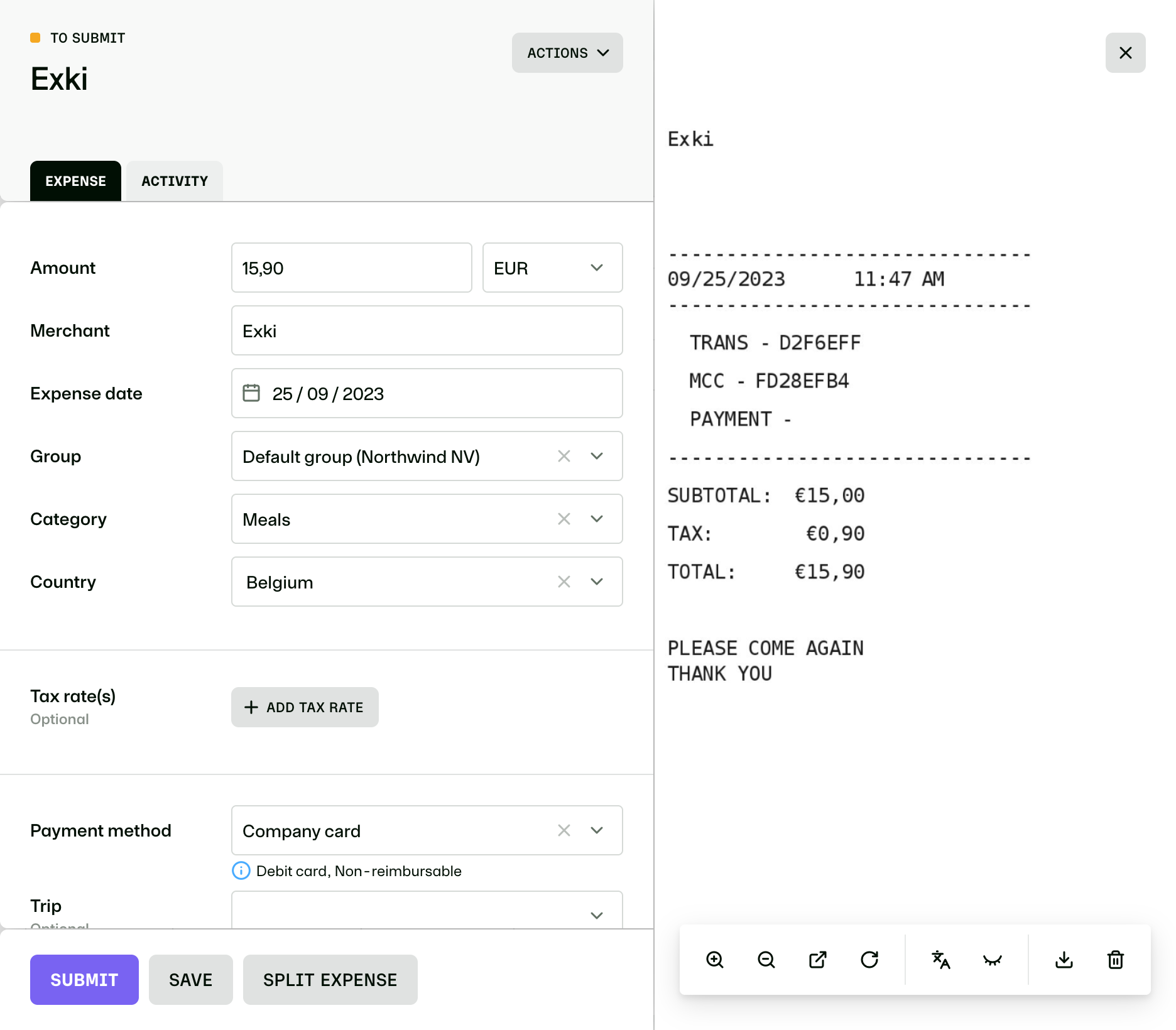
Task: Clear the Group selection
Action: pyautogui.click(x=564, y=456)
